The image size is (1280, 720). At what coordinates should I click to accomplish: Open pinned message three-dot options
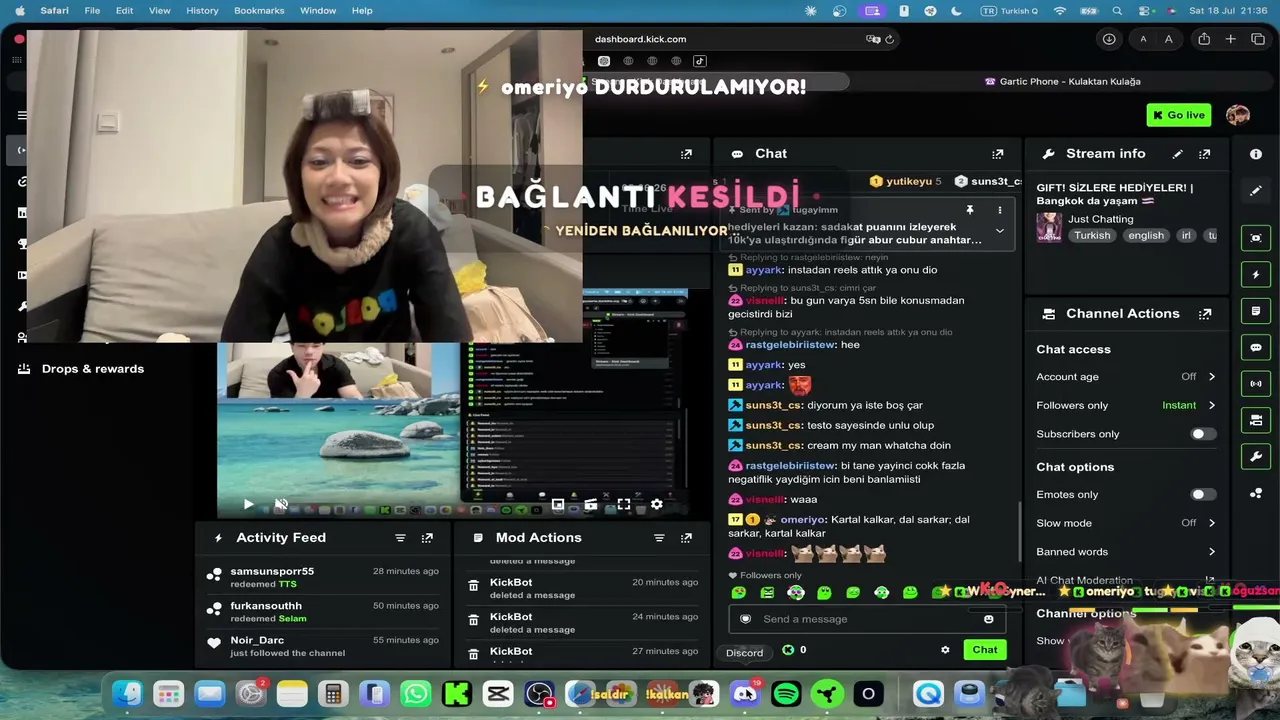[x=999, y=210]
